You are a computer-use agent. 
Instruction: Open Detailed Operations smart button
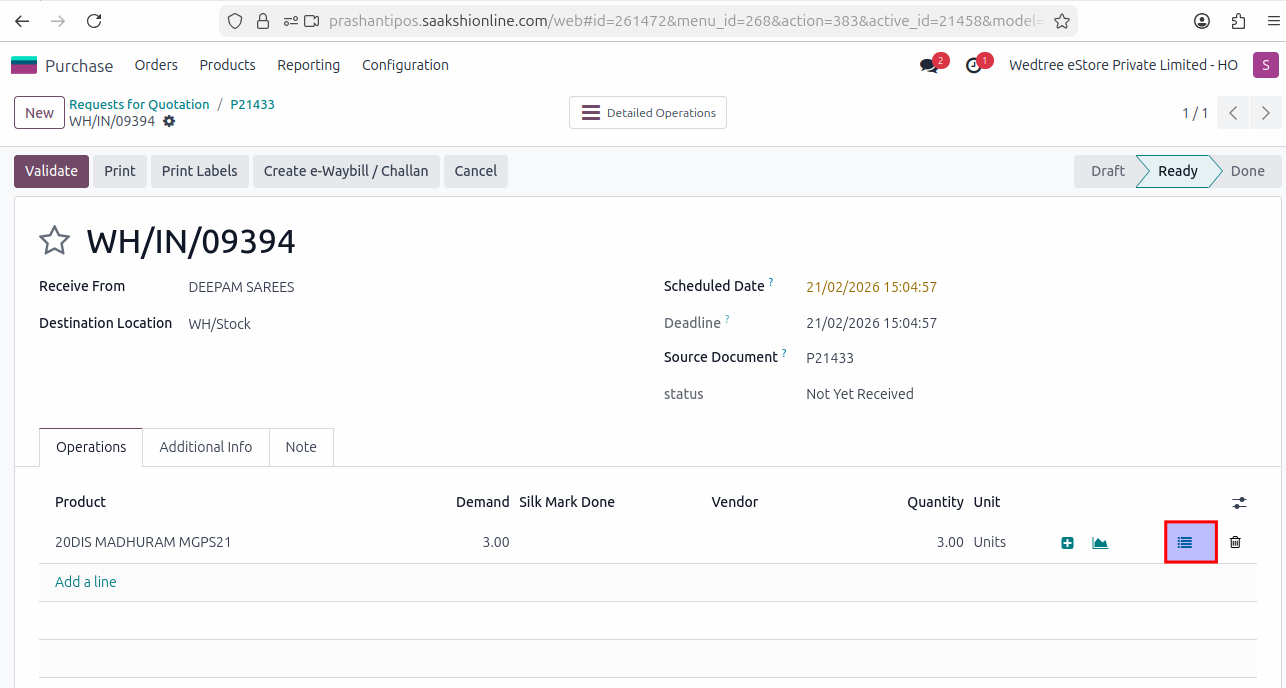click(x=648, y=113)
